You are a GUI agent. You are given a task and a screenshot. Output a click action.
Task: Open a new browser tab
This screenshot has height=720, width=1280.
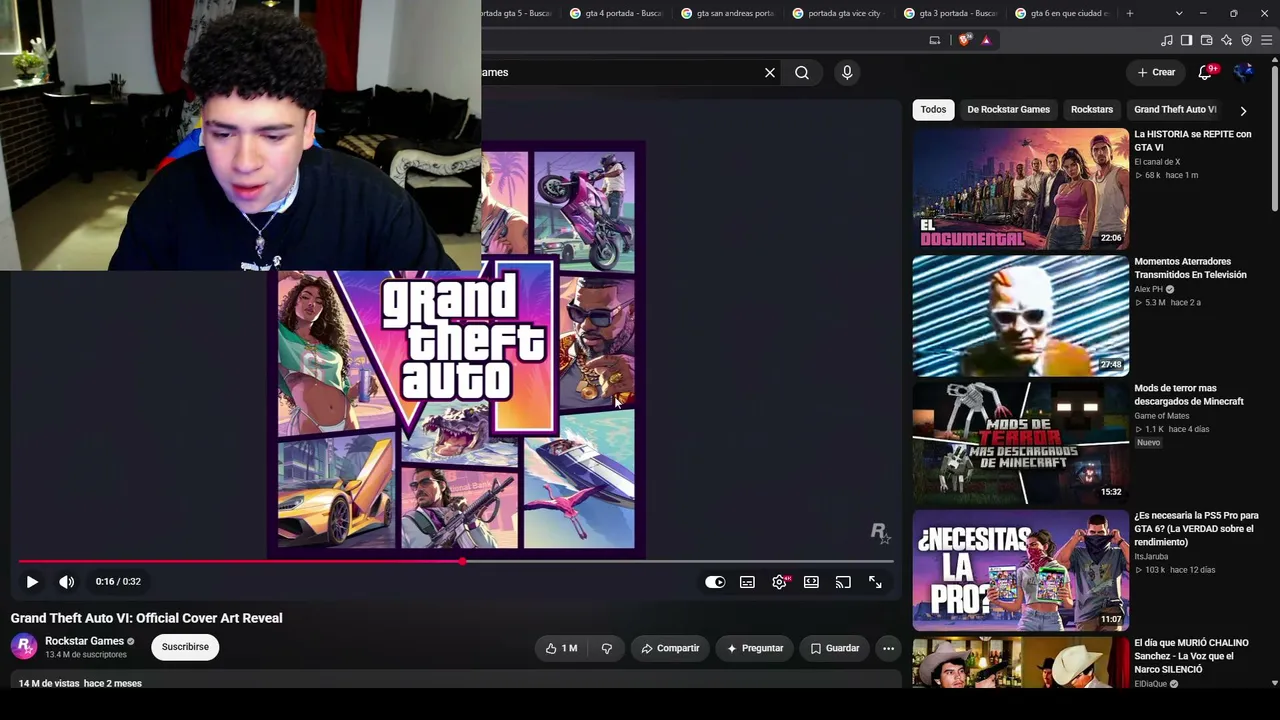(1130, 13)
